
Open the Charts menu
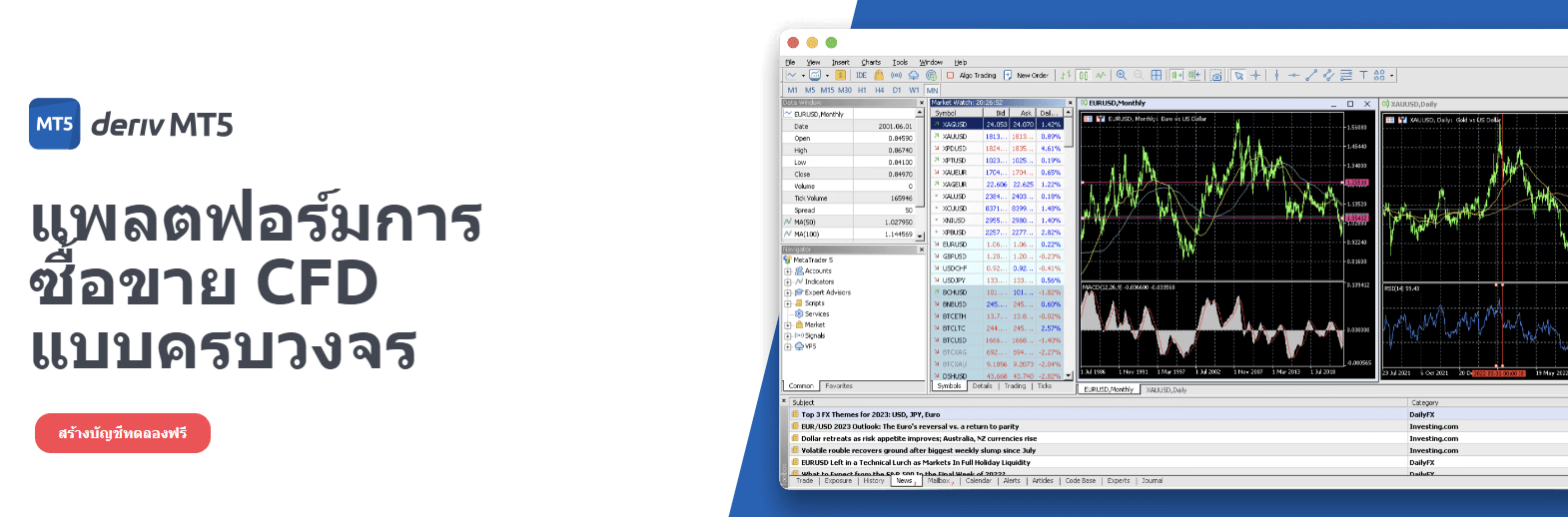pos(871,62)
